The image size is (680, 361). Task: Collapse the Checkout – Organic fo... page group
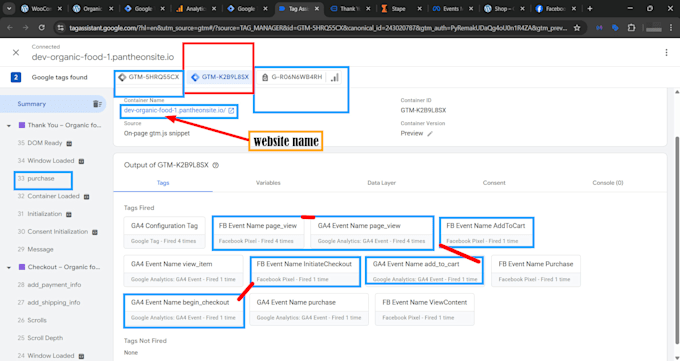point(9,267)
